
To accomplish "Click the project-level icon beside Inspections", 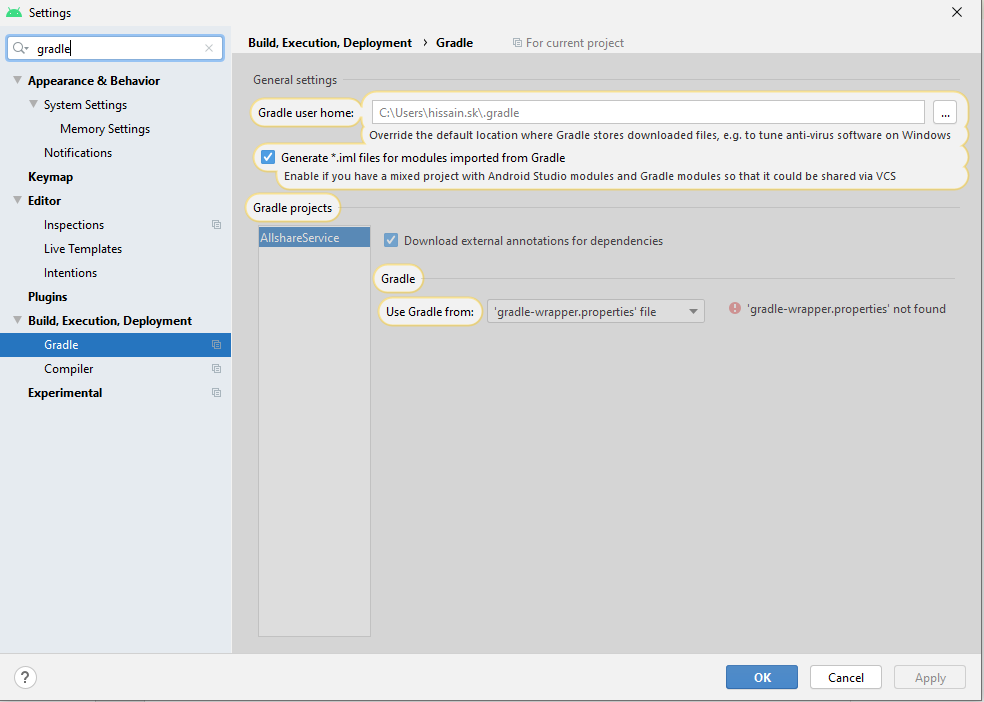I will point(217,225).
